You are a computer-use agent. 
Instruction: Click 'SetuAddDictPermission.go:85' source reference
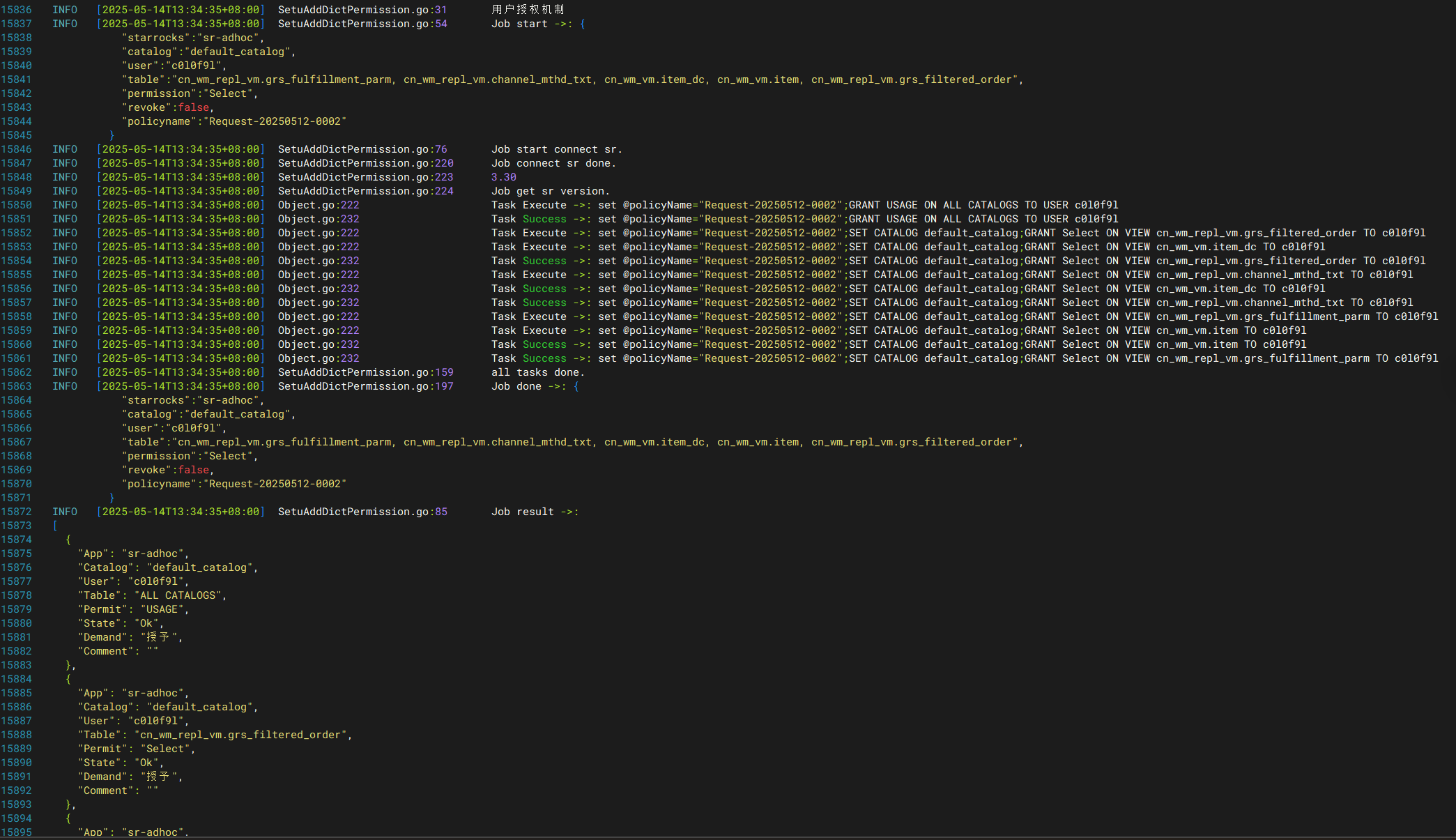coord(362,512)
